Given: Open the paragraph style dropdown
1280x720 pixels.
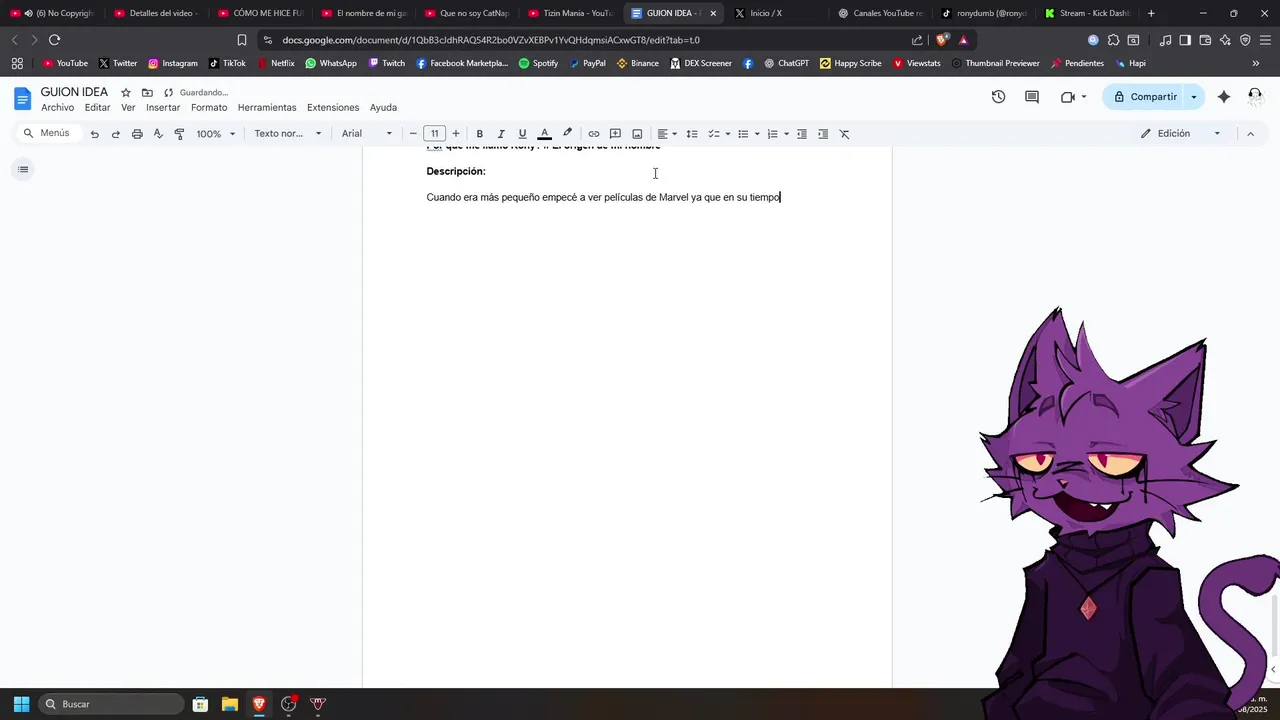Looking at the screenshot, I should click(288, 134).
